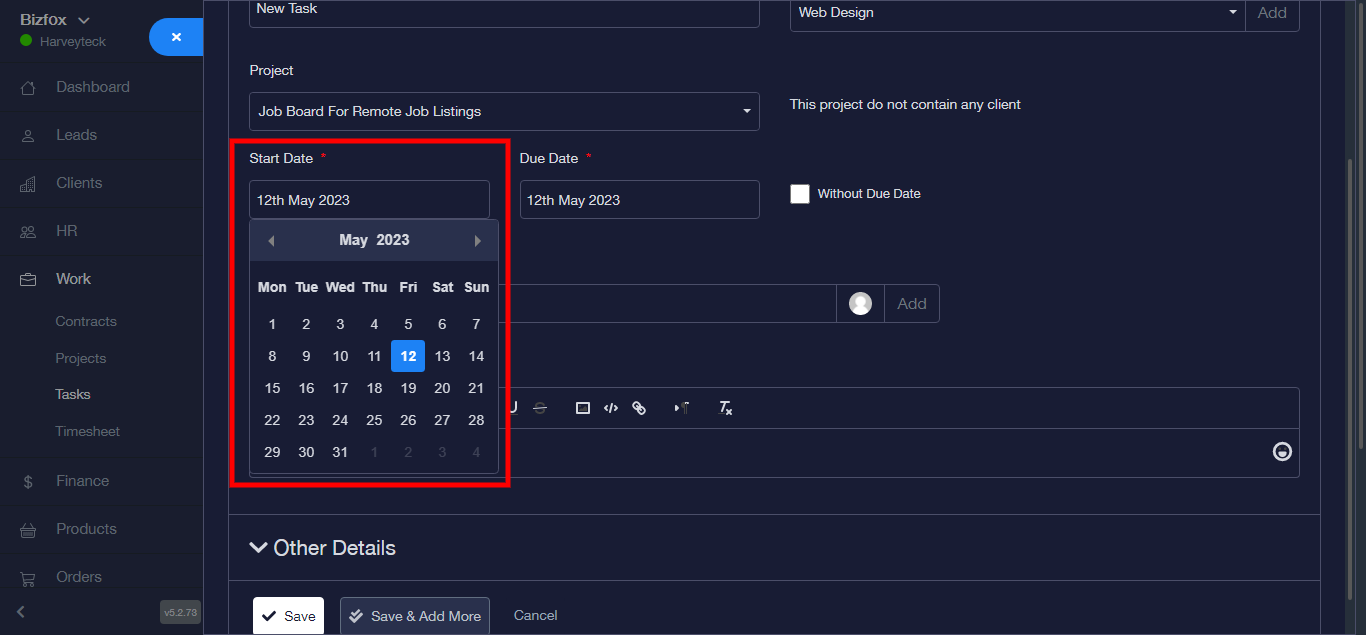Click the text direction icon in editor

682,408
